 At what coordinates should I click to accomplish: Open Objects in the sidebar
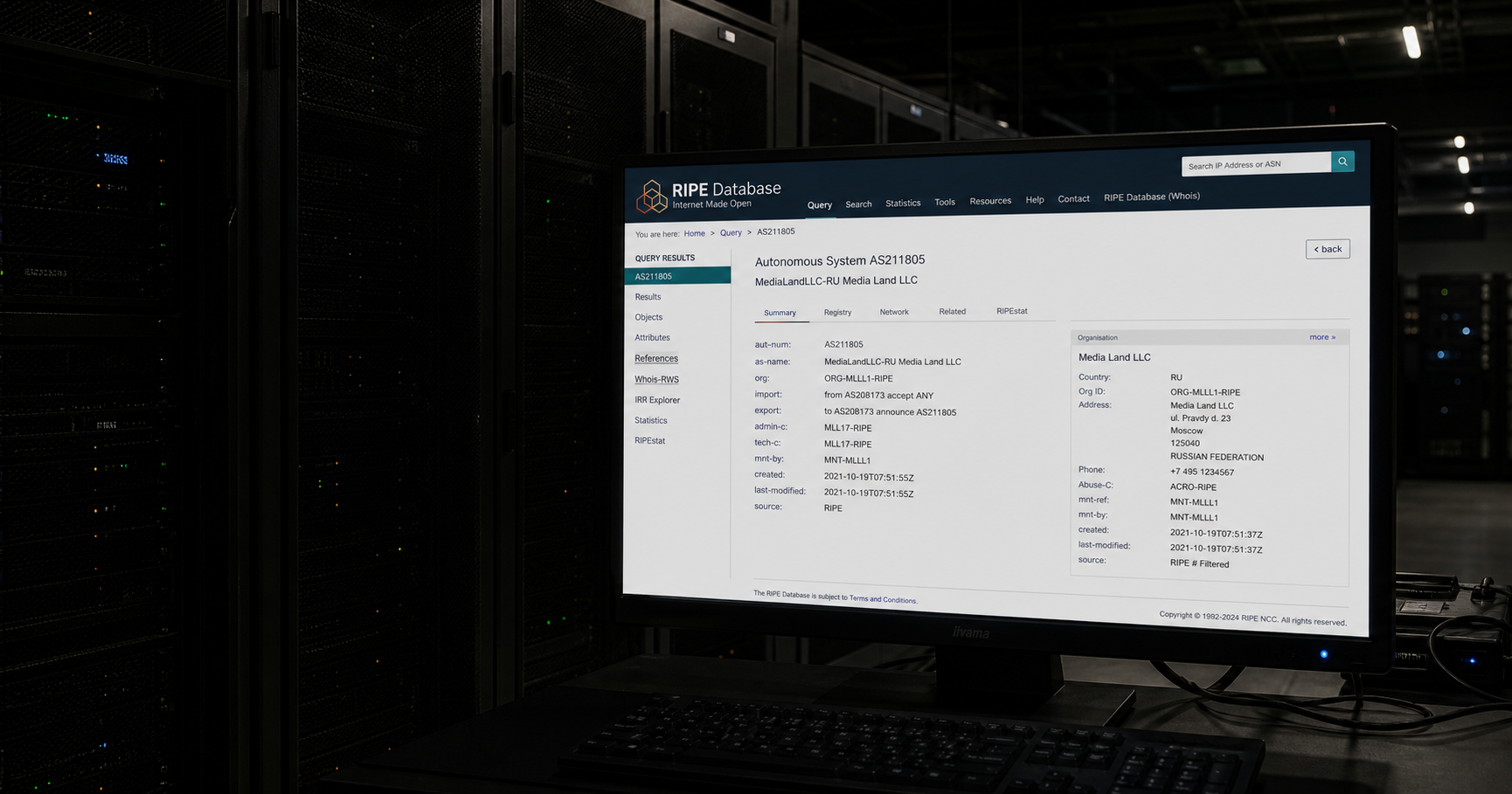point(648,317)
